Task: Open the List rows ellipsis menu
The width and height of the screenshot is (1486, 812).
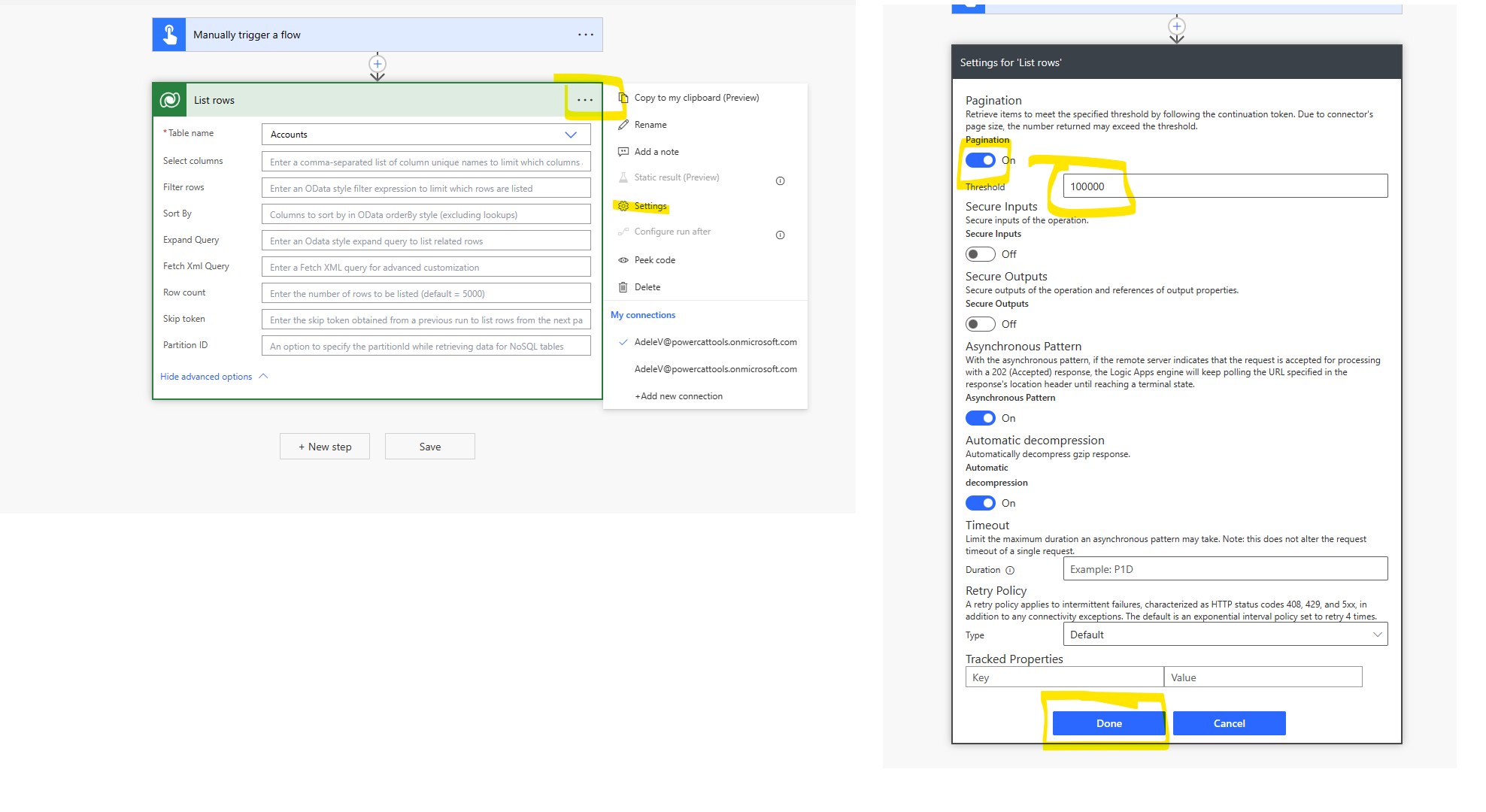Action: [x=585, y=99]
